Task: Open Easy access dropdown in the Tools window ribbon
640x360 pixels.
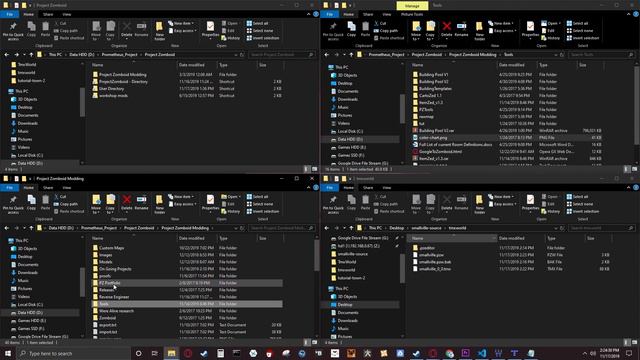Action: pos(502,31)
